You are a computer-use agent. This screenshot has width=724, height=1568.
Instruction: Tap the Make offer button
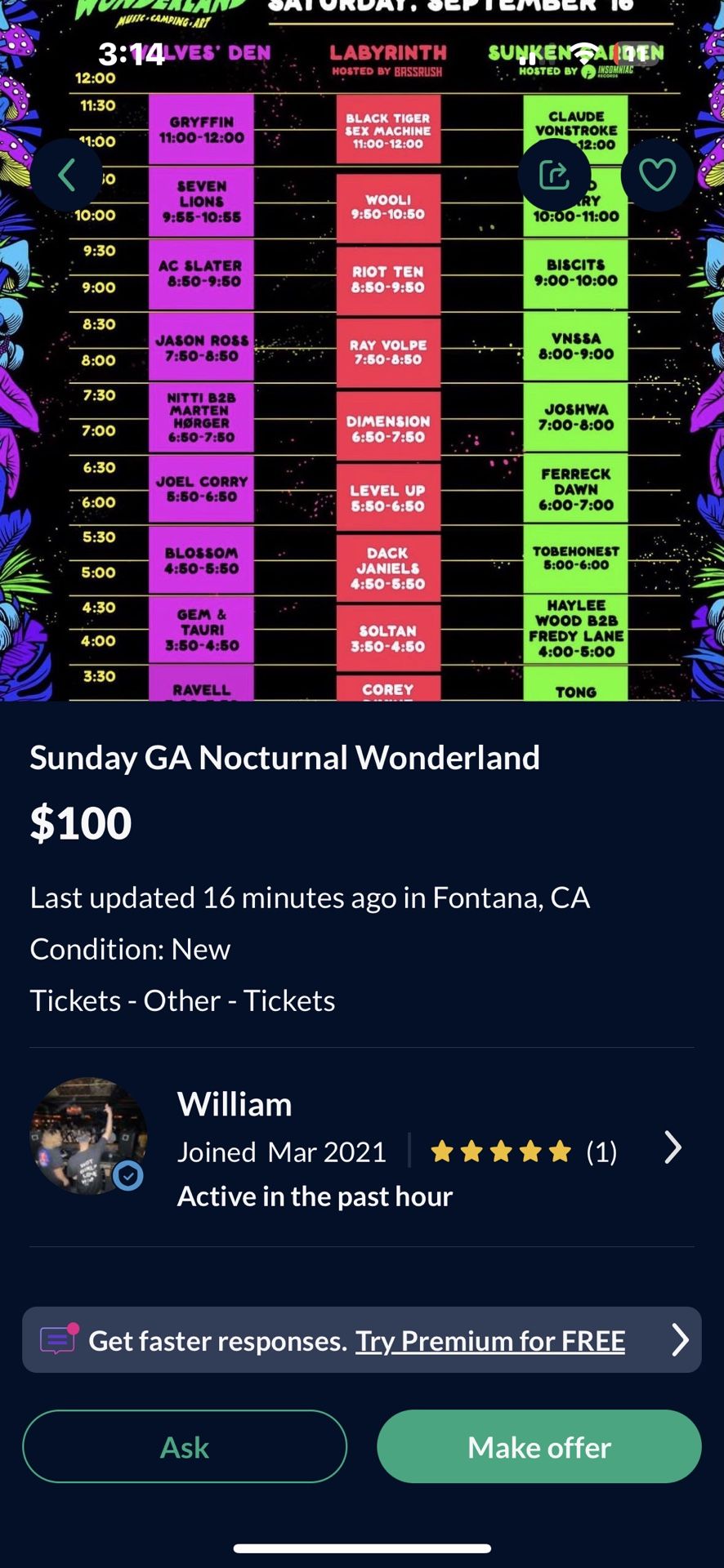pyautogui.click(x=538, y=1446)
